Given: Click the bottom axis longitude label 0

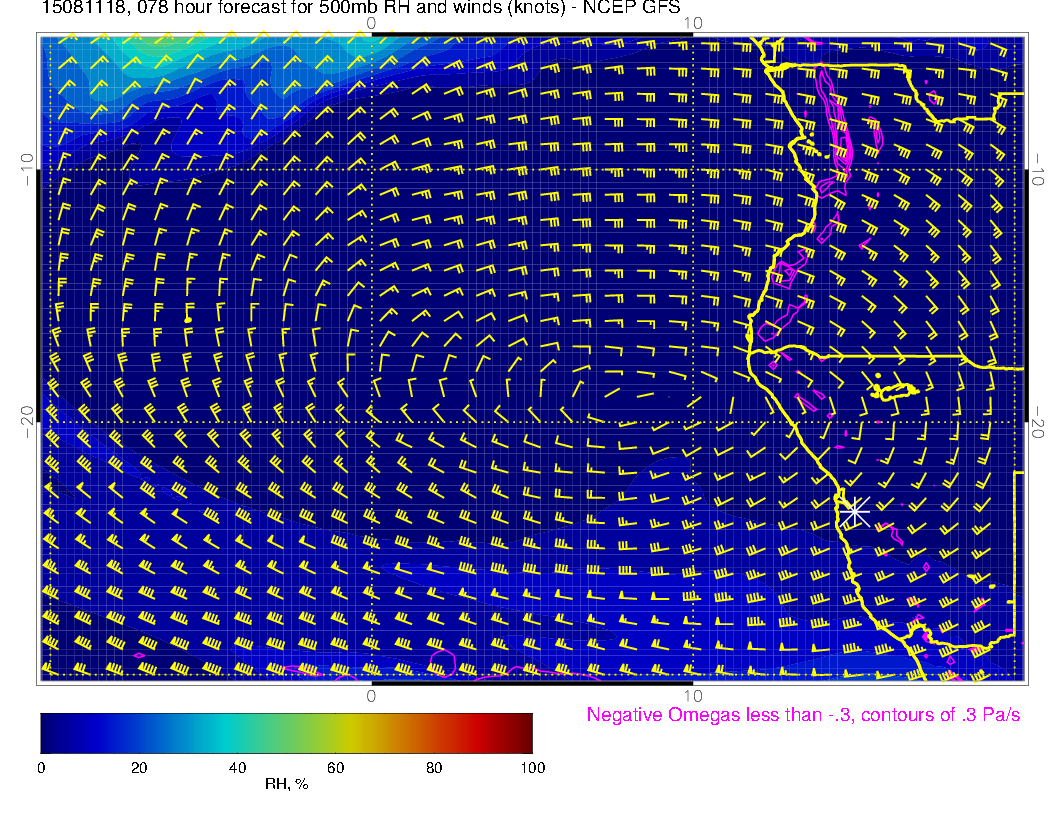Looking at the screenshot, I should click(371, 695).
